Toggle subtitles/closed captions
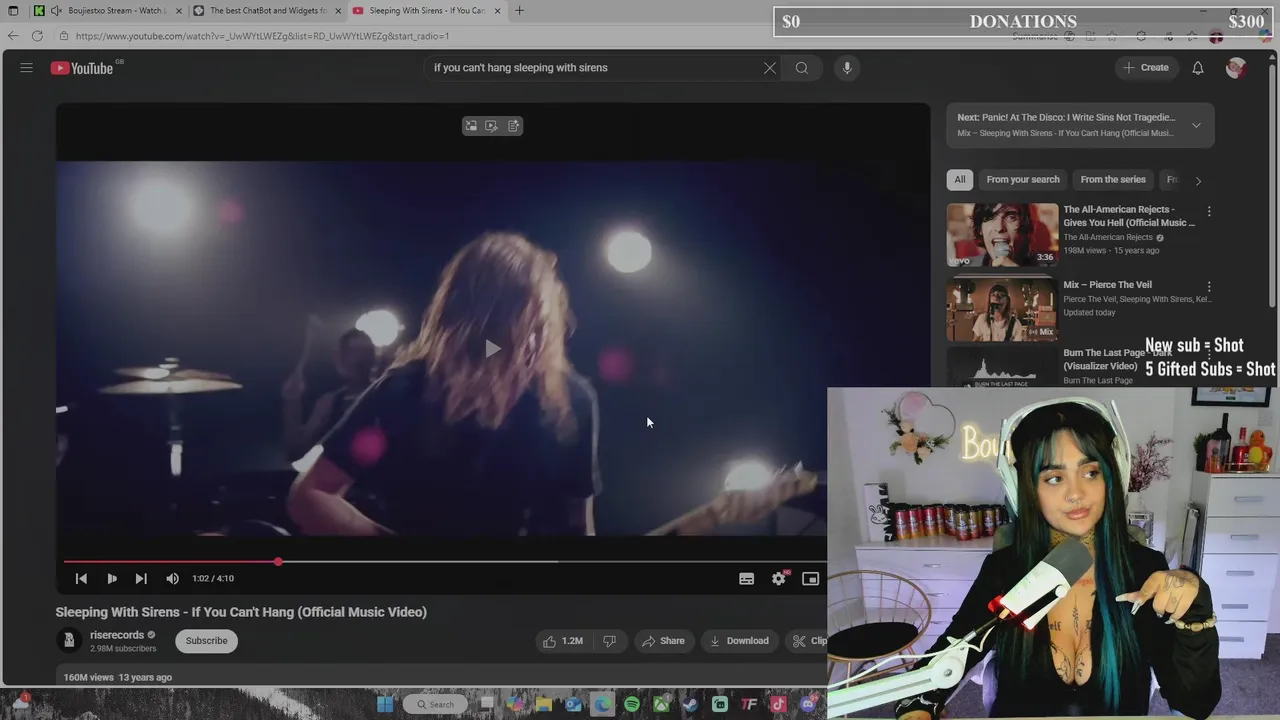The height and width of the screenshot is (720, 1280). (746, 578)
